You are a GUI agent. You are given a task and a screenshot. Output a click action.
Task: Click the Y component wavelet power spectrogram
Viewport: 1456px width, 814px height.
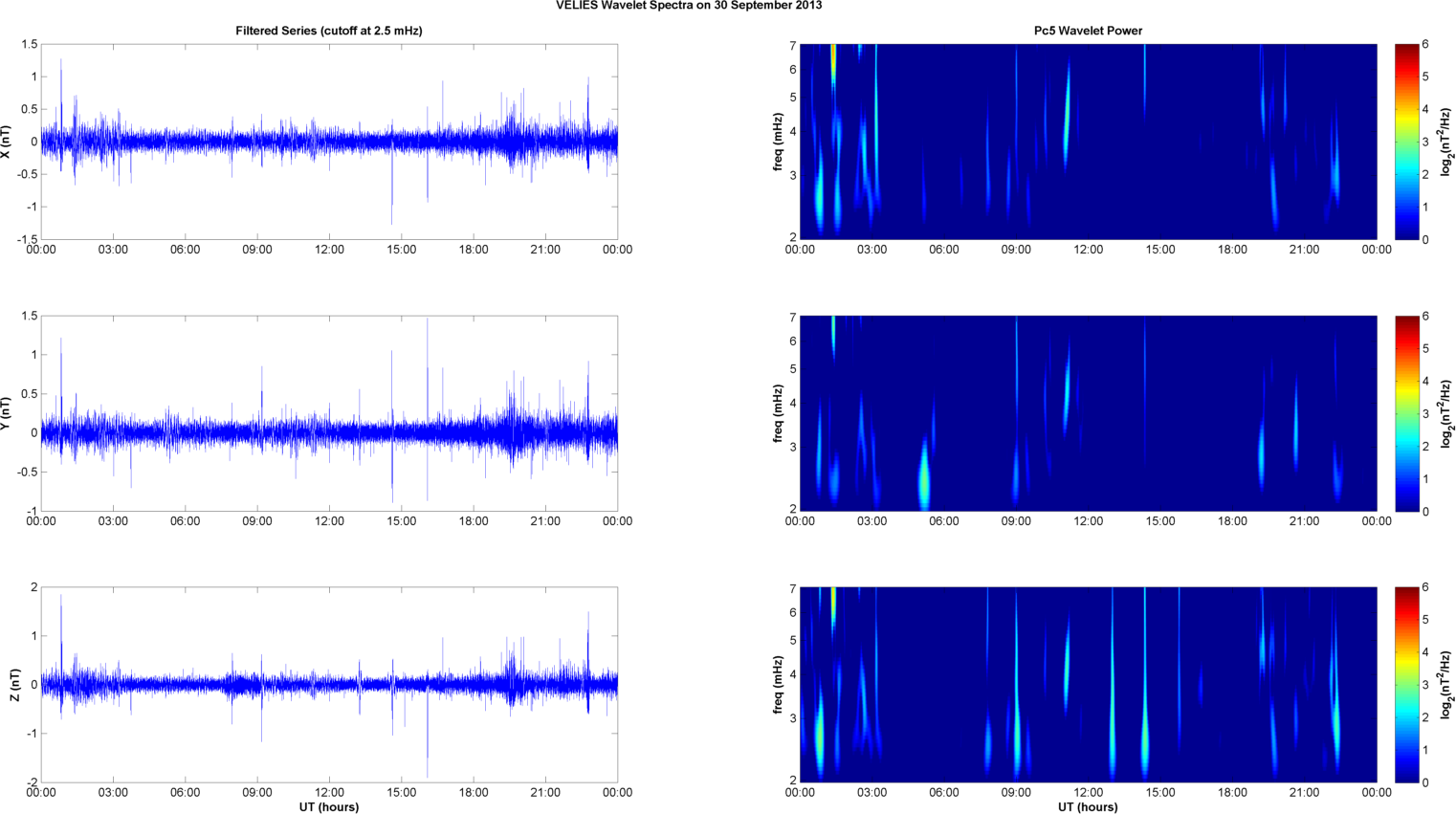pos(1088,413)
